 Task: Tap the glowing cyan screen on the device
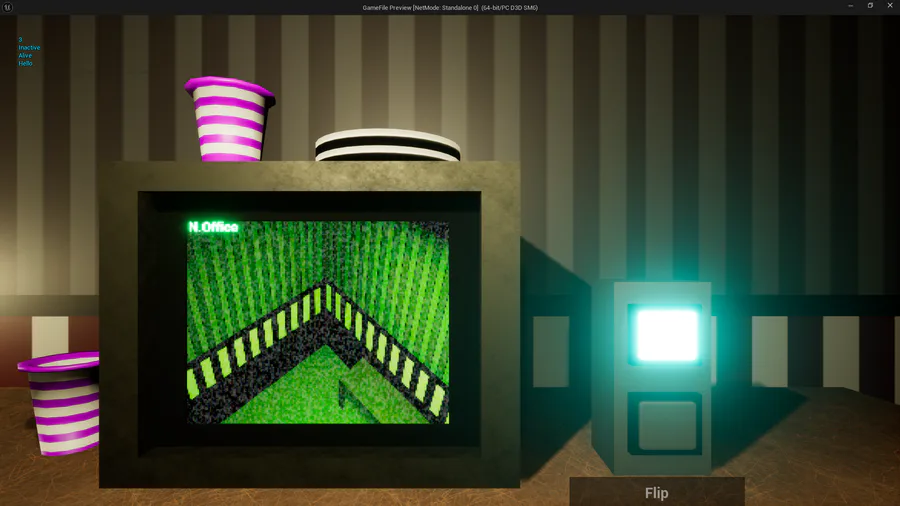point(666,336)
